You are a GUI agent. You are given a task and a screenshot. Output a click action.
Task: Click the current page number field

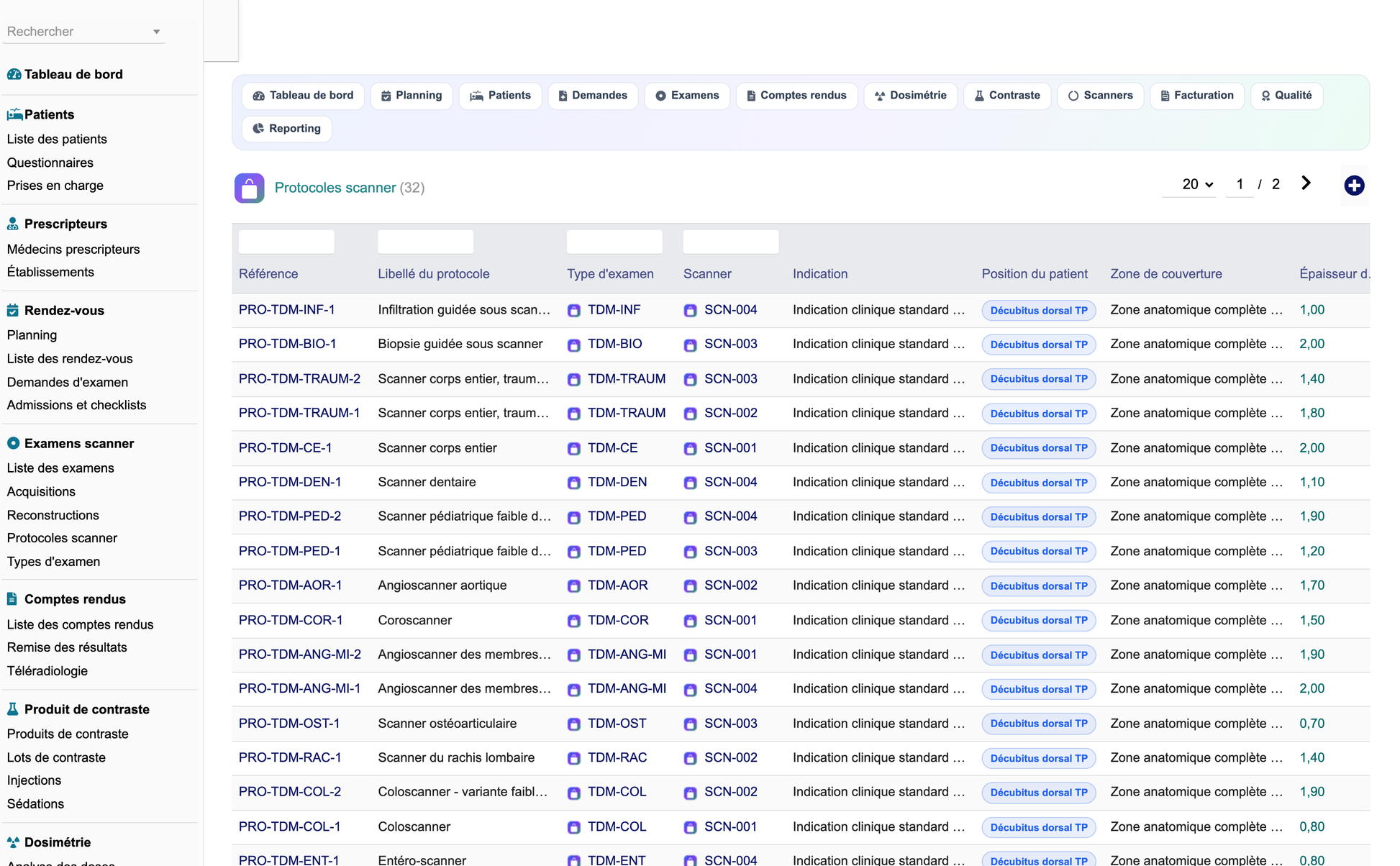pos(1240,184)
